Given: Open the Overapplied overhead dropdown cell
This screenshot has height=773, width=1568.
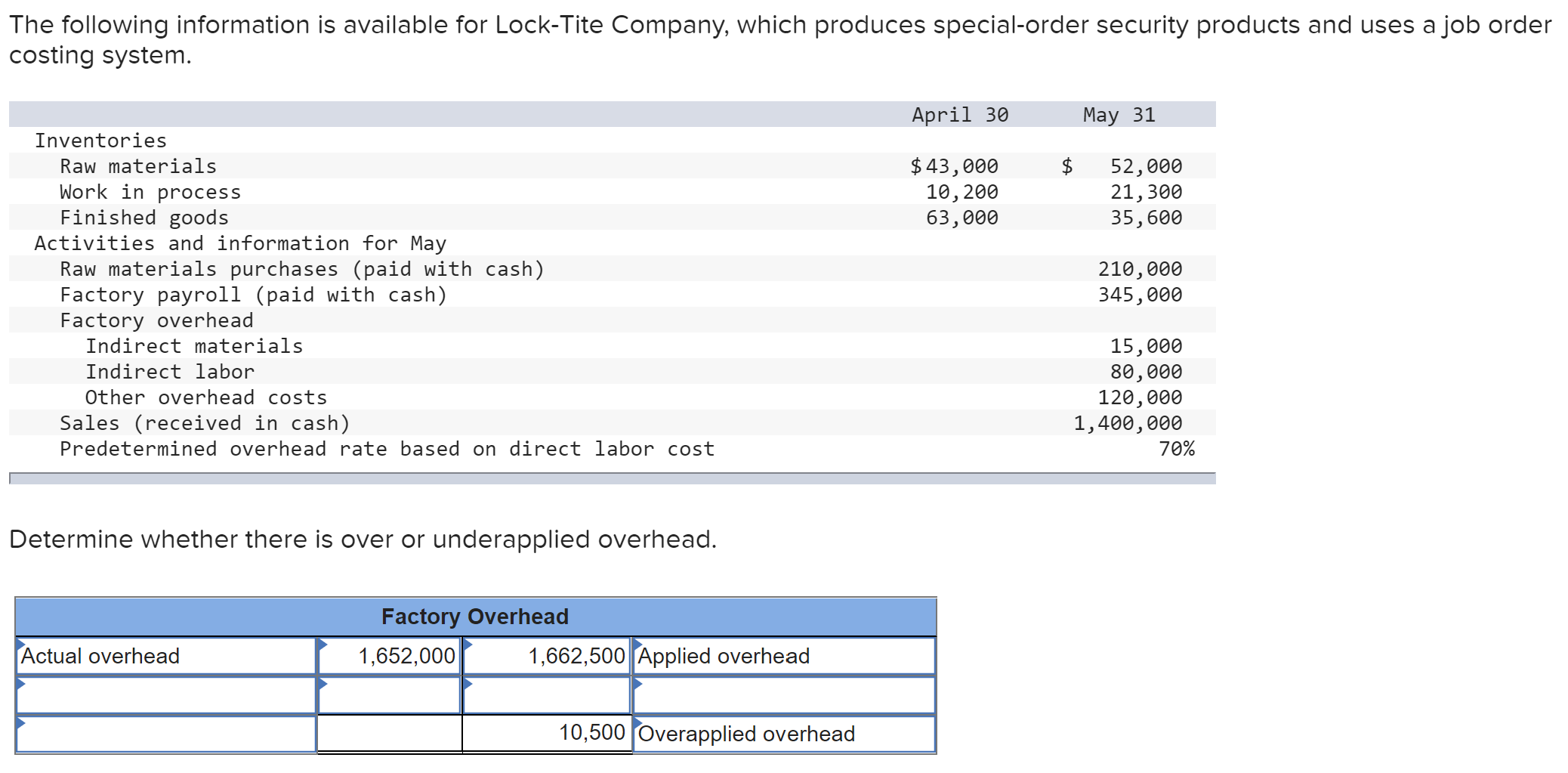Looking at the screenshot, I should point(784,734).
